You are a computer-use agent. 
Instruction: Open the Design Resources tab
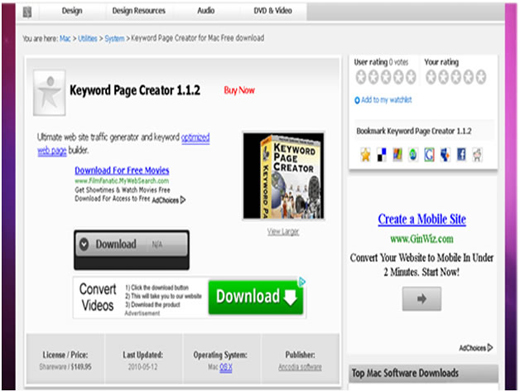(x=139, y=11)
